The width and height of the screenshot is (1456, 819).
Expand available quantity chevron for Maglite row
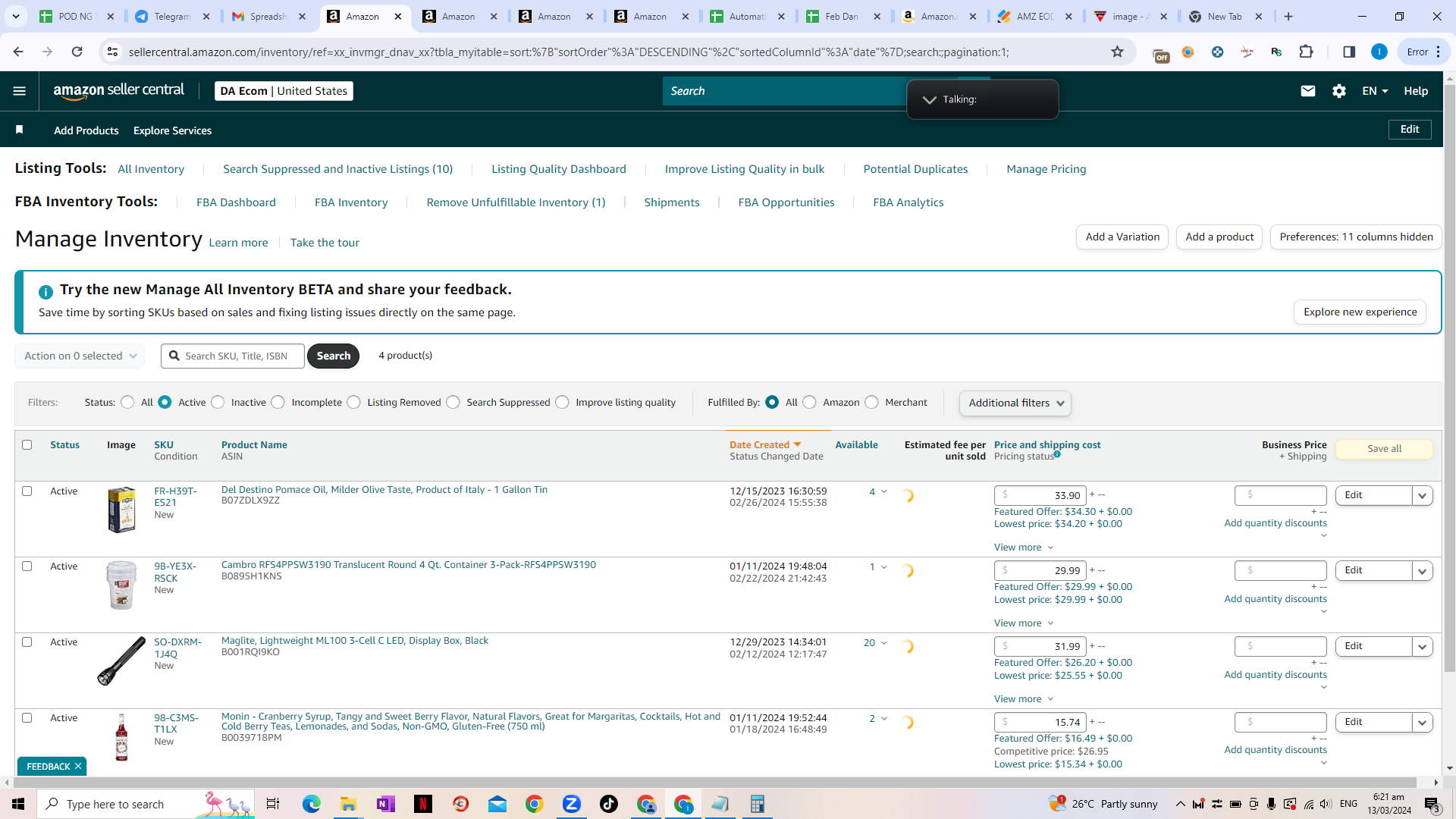tap(884, 643)
